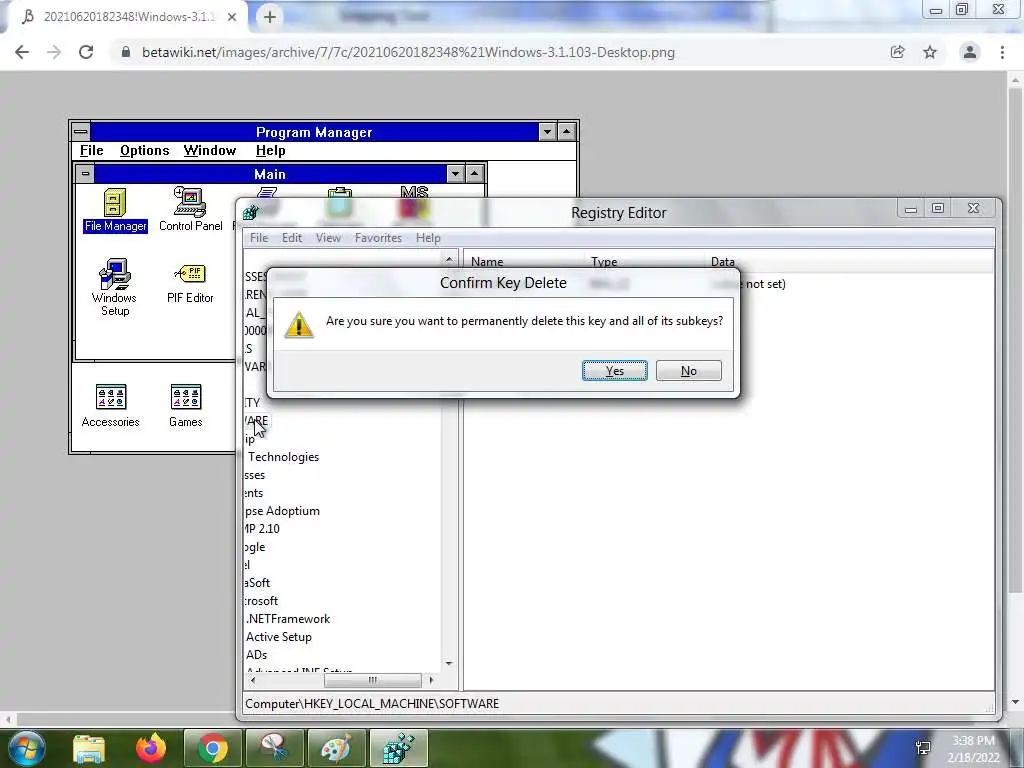Click tree horizontal scroll right arrow
Viewport: 1024px width, 768px height.
coord(431,680)
